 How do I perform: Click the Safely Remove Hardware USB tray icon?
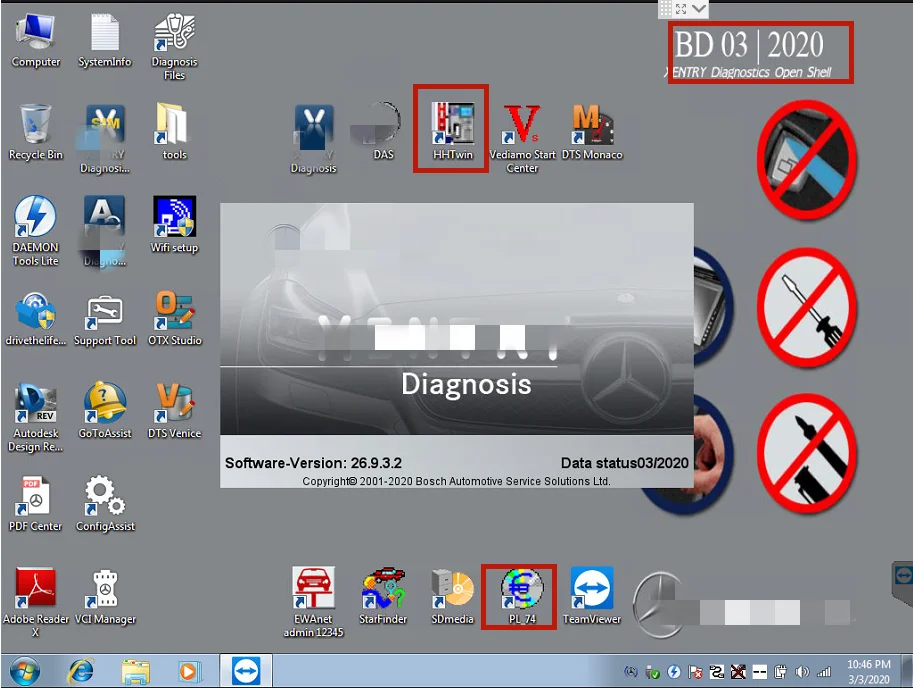(x=653, y=672)
